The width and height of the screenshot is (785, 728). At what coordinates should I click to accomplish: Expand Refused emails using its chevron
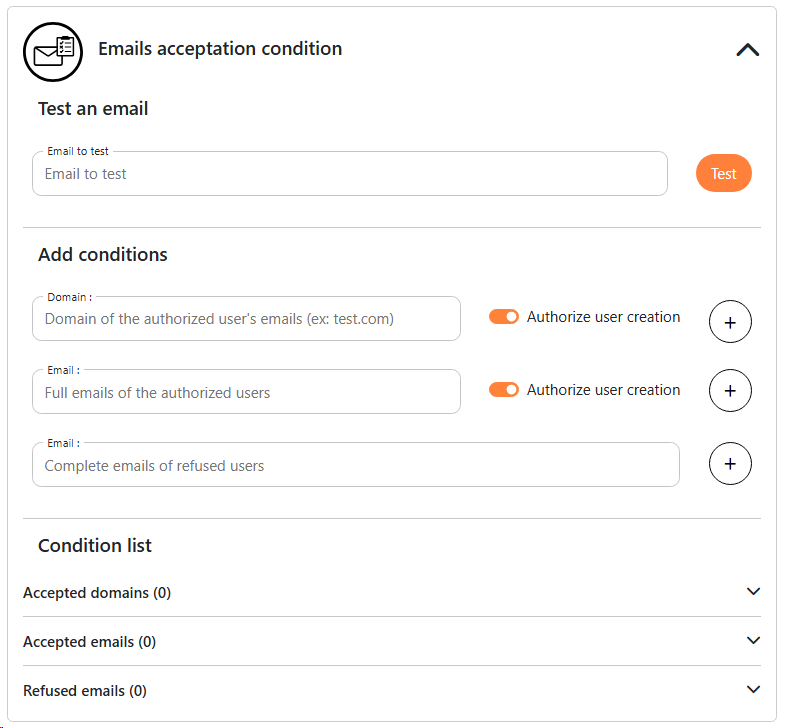click(x=754, y=690)
